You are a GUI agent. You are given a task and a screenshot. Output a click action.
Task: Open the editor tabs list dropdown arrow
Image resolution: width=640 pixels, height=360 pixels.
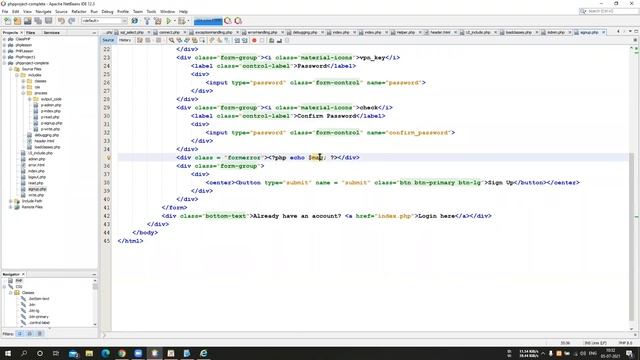630,32
